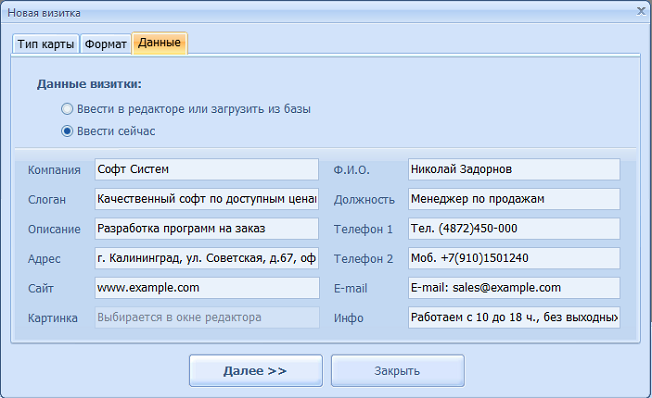Close the Новая визитка dialog with X
Viewport: 652px width, 398px height.
coord(641,11)
